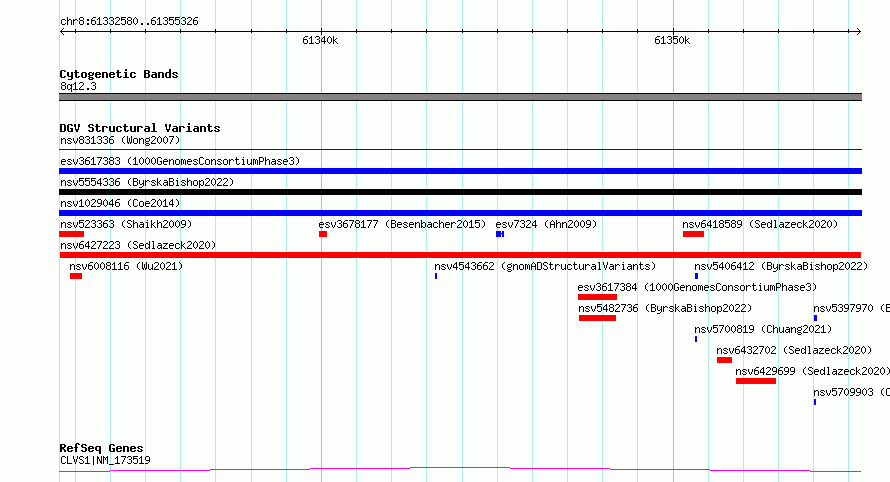
Task: Click the 61350k ruler tick label
Action: (x=672, y=40)
